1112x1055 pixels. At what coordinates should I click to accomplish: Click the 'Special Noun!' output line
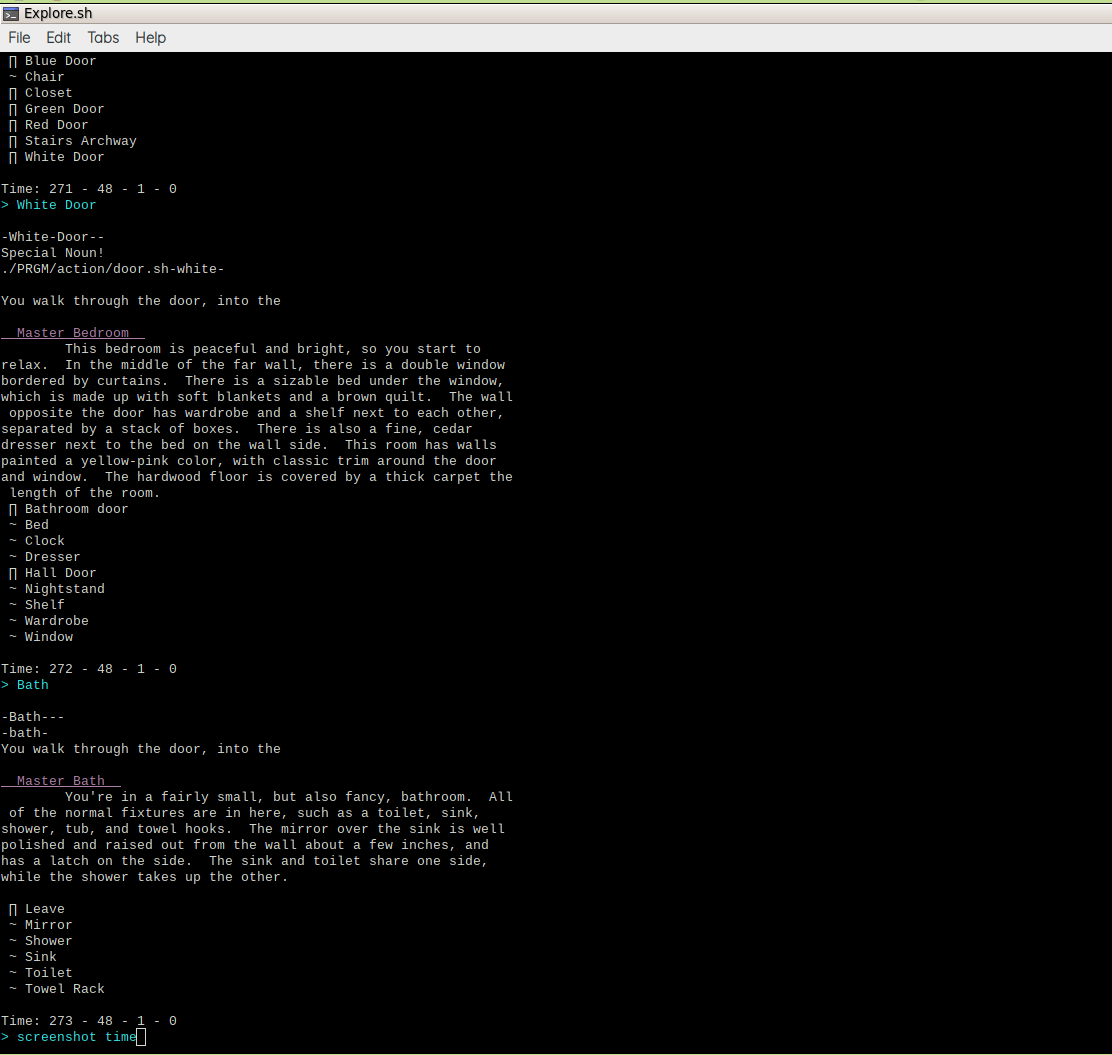(52, 253)
